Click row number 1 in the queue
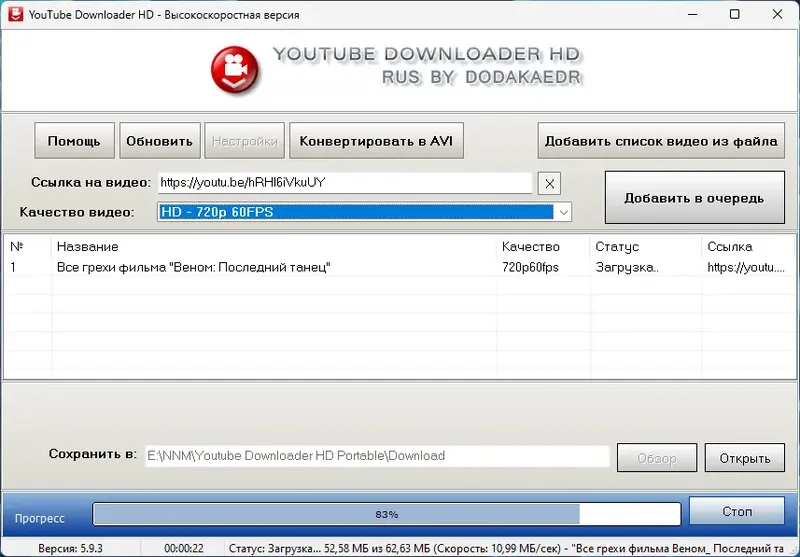Screen dimensions: 800x557 click(13, 267)
